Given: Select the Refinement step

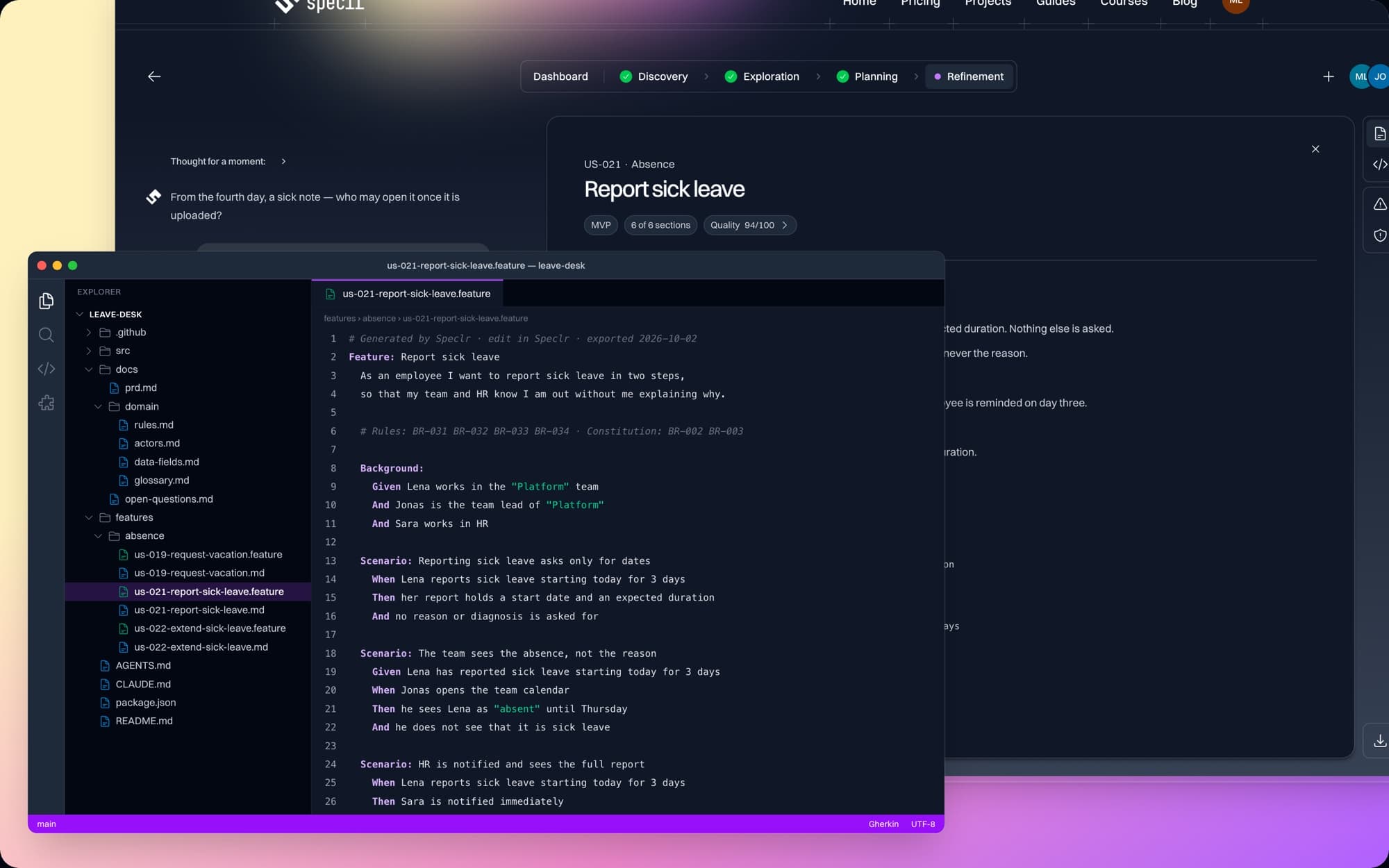Looking at the screenshot, I should (x=969, y=76).
